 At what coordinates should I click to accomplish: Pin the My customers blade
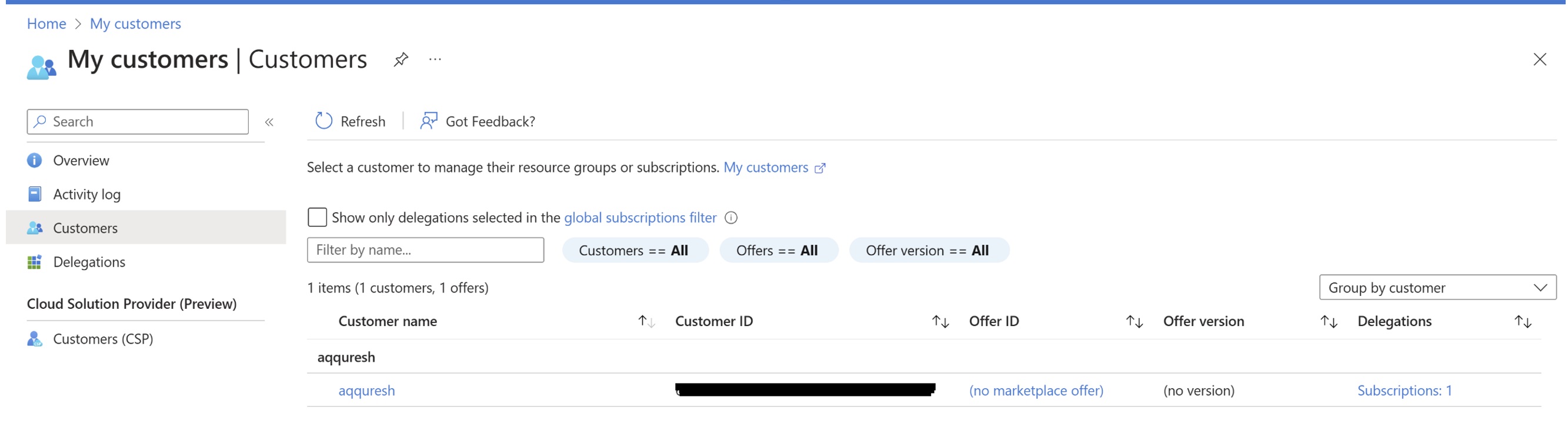click(x=401, y=59)
